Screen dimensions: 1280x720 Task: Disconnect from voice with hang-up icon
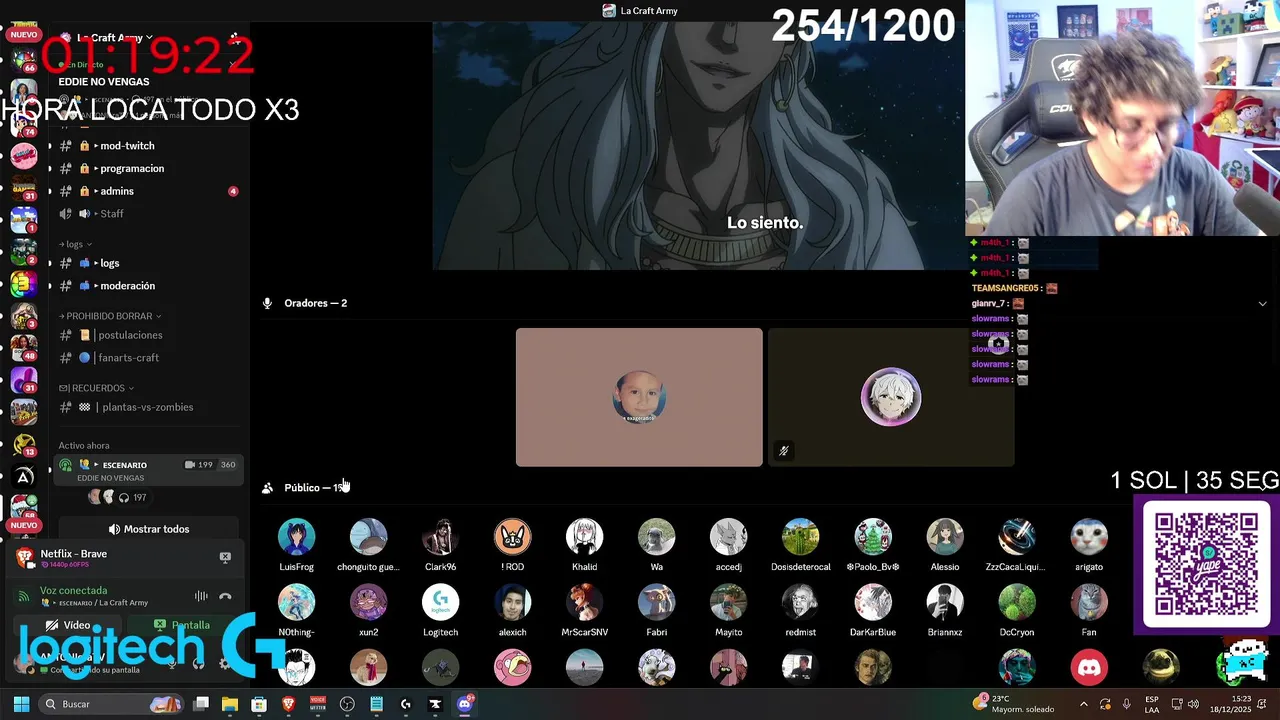(225, 596)
